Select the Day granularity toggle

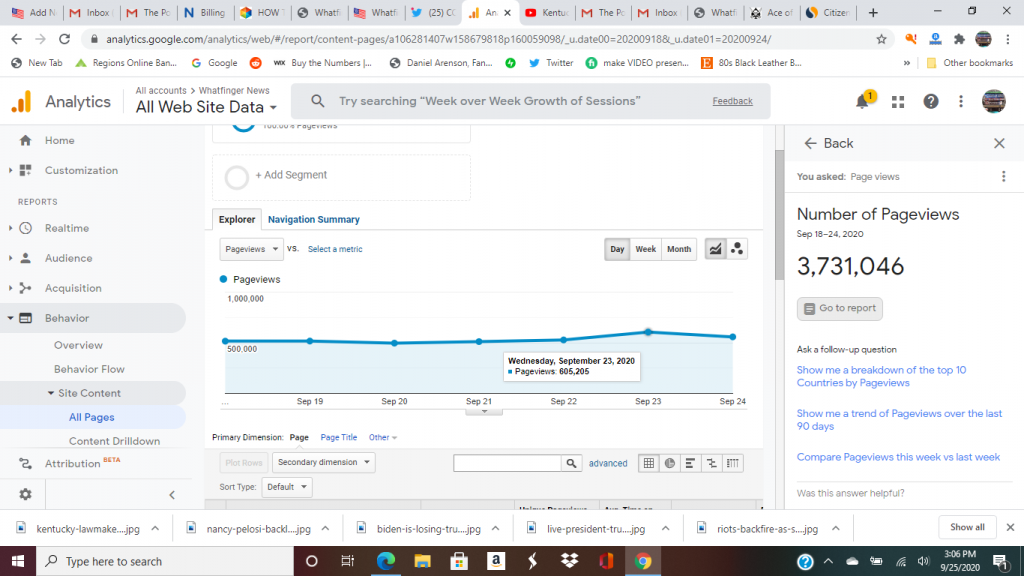pyautogui.click(x=617, y=249)
